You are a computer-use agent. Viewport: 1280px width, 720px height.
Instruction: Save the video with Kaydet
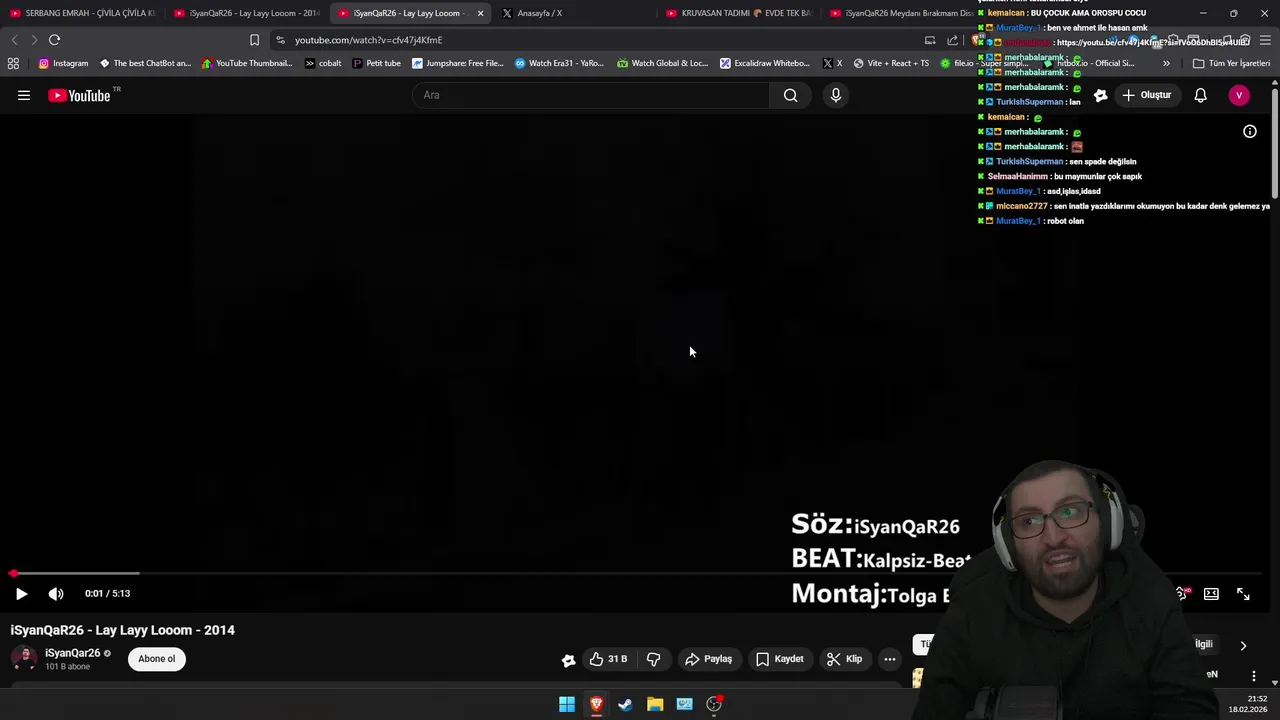[779, 659]
